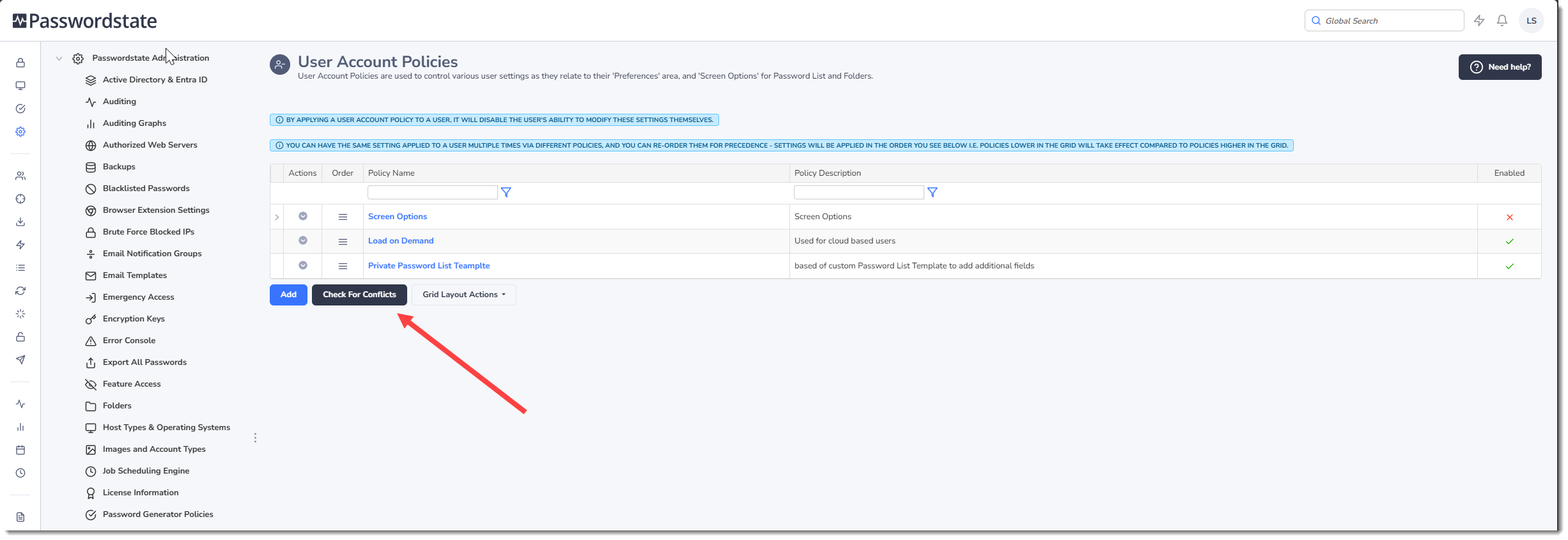This screenshot has width=1568, height=540.
Task: Open the Backups menu item
Action: point(119,167)
